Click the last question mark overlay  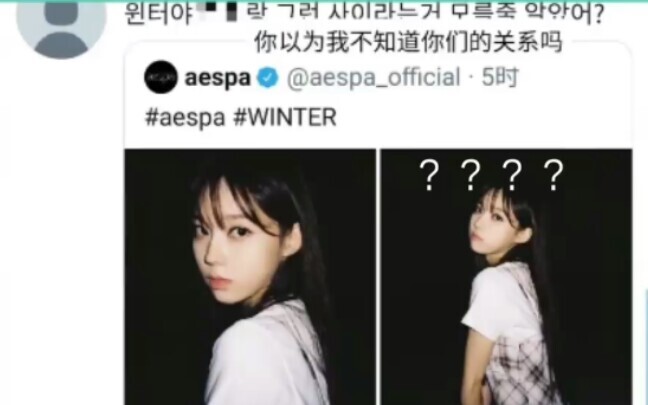[x=553, y=175]
